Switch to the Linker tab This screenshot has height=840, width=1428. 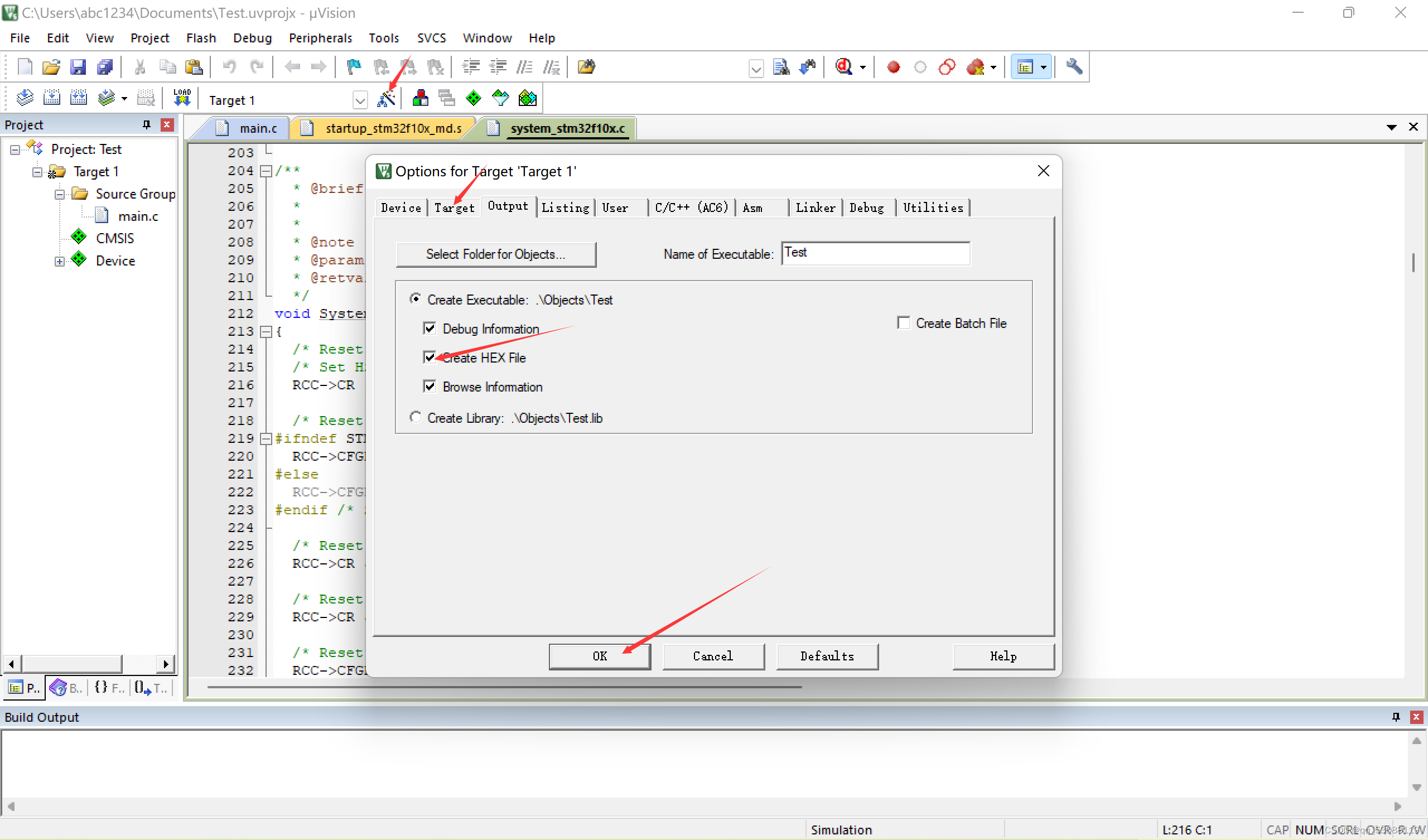click(815, 207)
